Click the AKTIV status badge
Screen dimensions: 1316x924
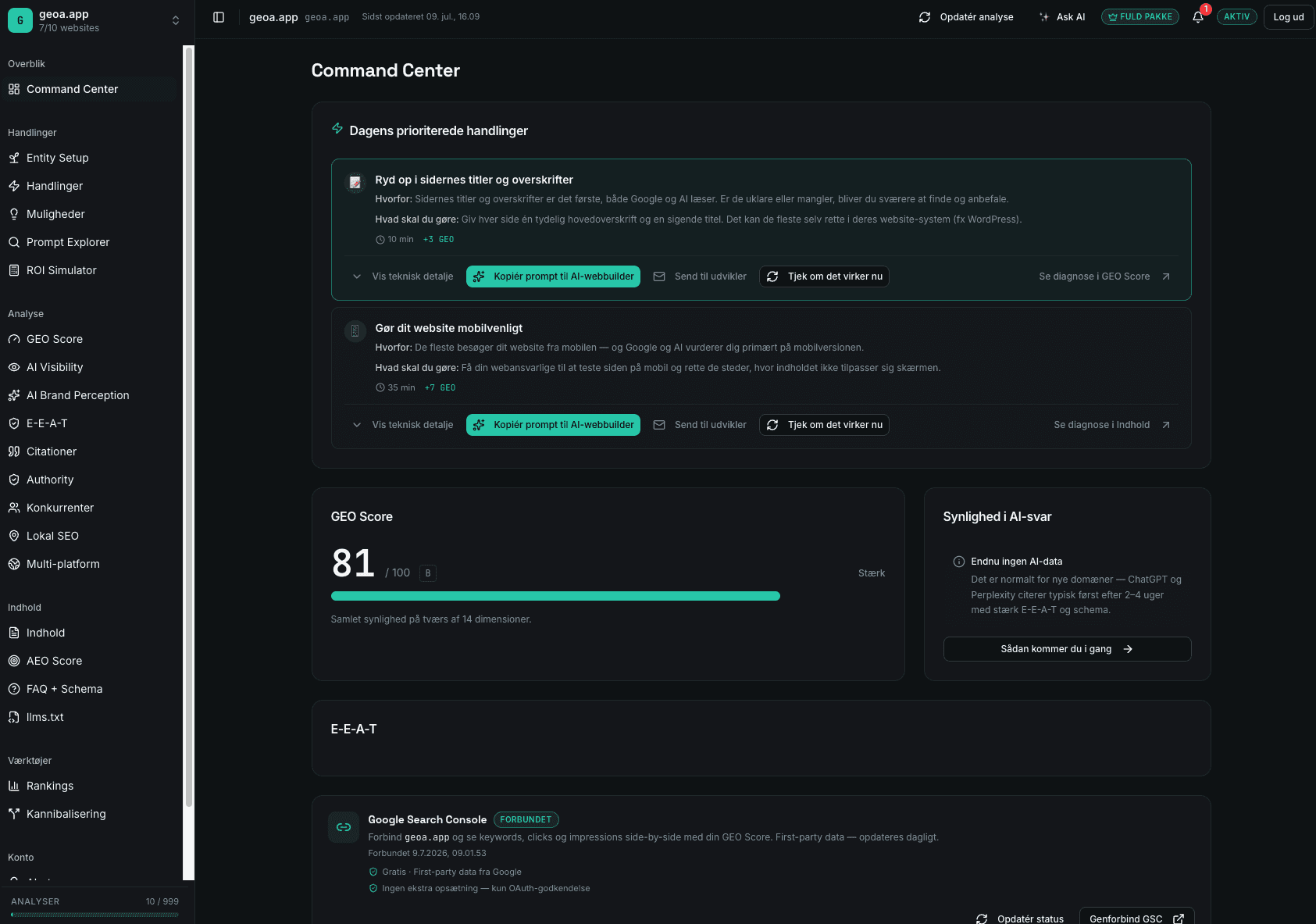(1236, 17)
